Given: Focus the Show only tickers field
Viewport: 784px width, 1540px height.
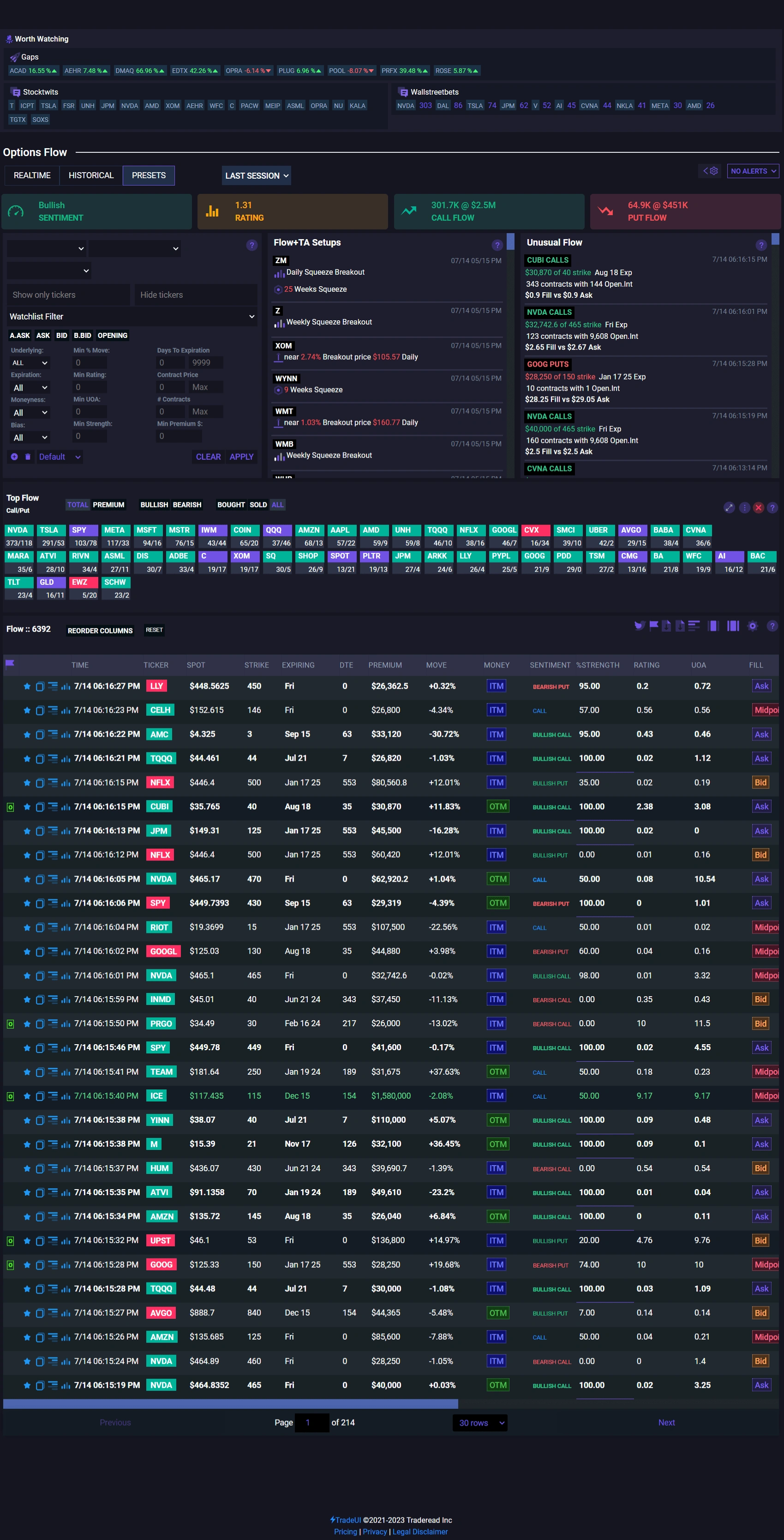Looking at the screenshot, I should point(68,295).
